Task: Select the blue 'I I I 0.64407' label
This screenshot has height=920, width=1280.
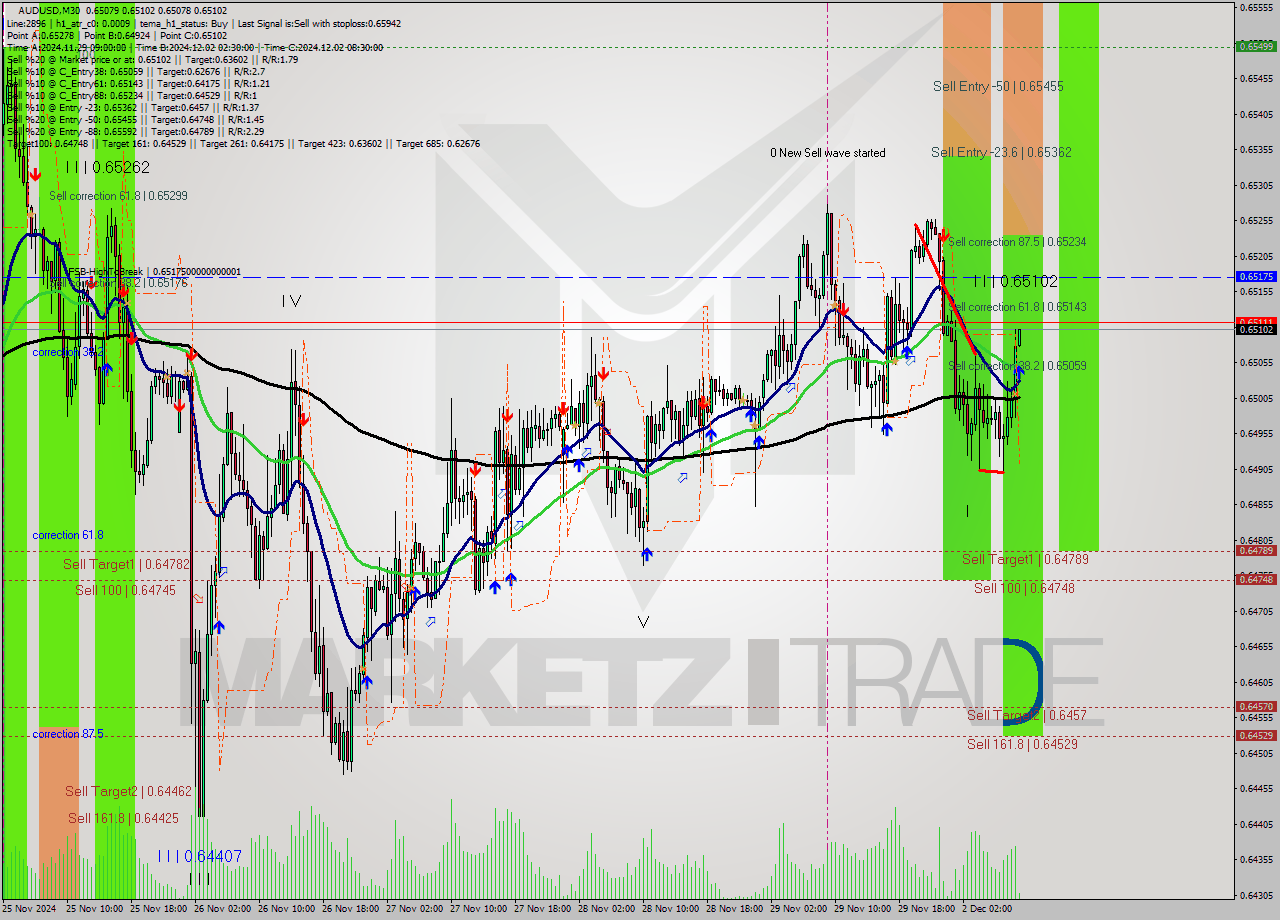Action: (199, 856)
